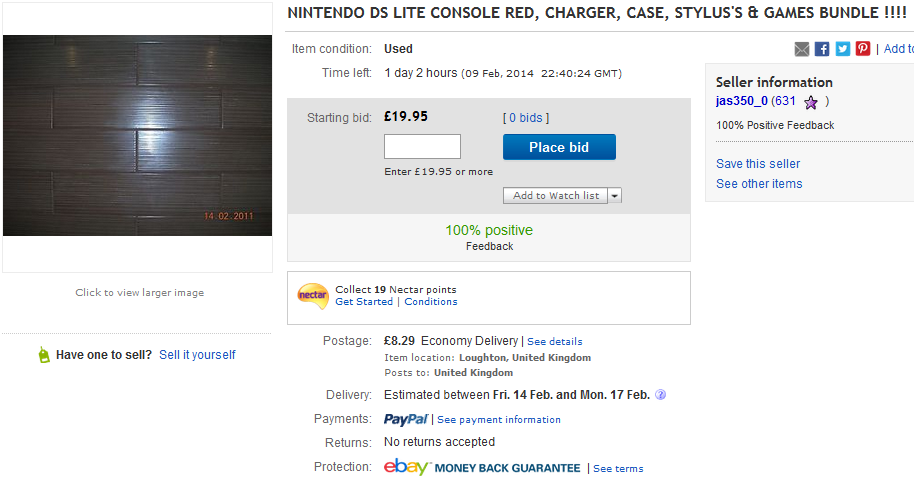The image size is (914, 490).
Task: Click the Place bid button
Action: [559, 147]
